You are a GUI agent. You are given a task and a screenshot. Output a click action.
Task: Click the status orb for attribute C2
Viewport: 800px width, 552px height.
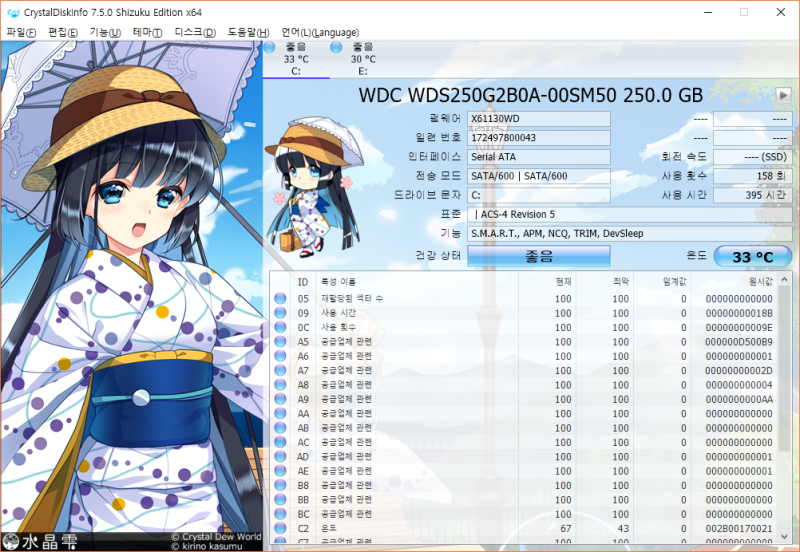pyautogui.click(x=280, y=528)
